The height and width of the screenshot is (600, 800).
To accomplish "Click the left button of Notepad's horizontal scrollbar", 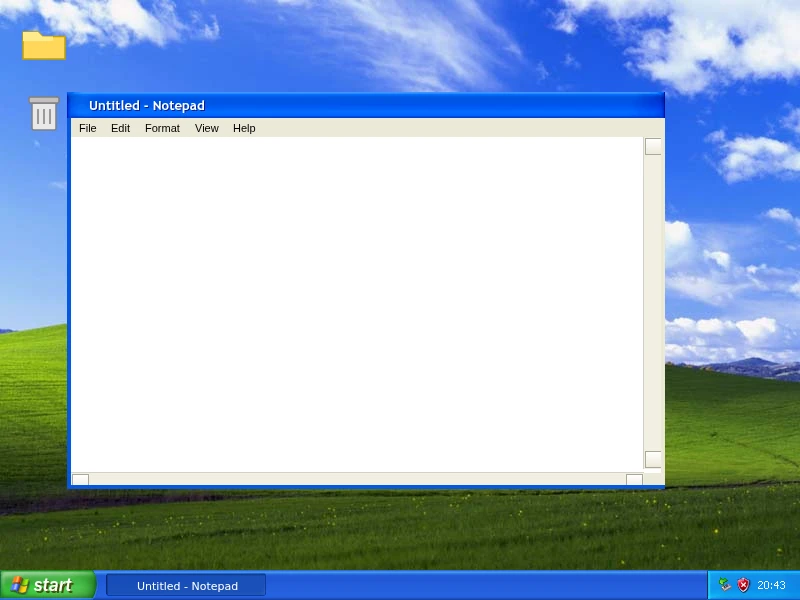I will (81, 480).
